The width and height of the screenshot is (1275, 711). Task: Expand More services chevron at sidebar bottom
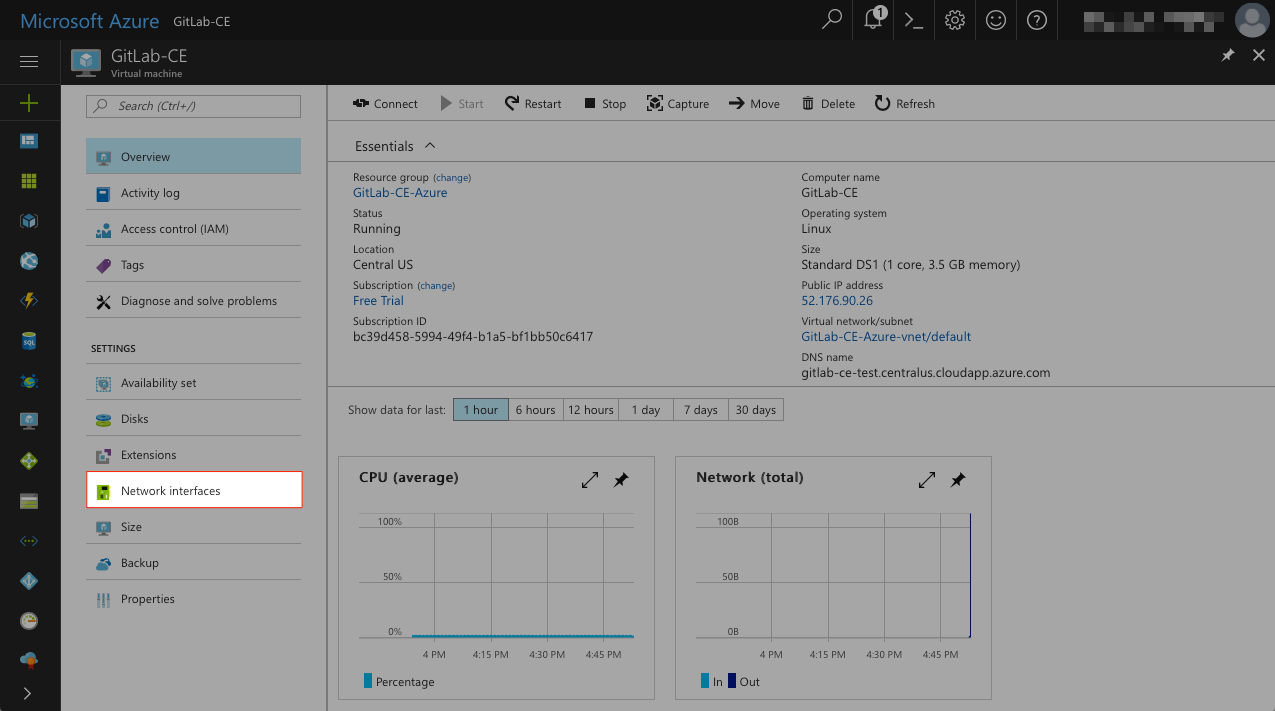coord(28,693)
